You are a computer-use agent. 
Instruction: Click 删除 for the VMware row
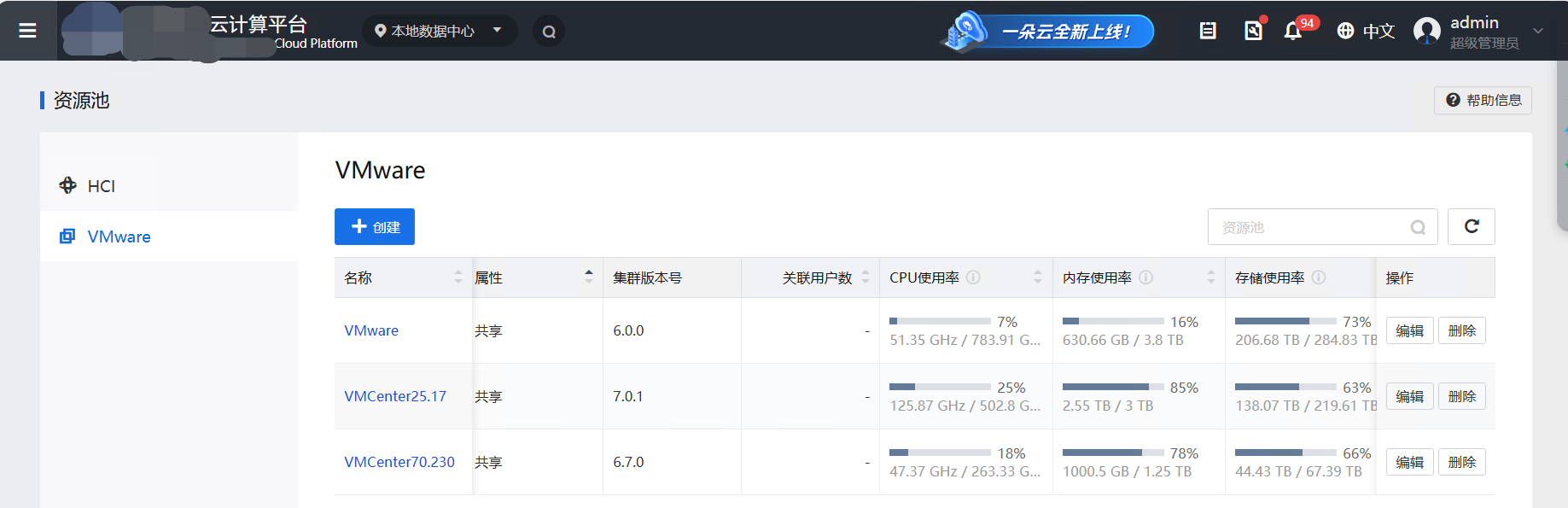click(x=1462, y=330)
